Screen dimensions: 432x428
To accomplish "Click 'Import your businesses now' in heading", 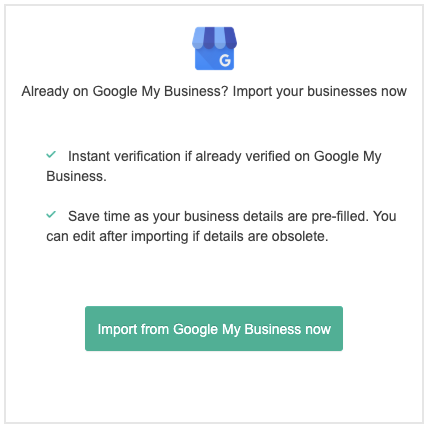I will (x=320, y=91).
